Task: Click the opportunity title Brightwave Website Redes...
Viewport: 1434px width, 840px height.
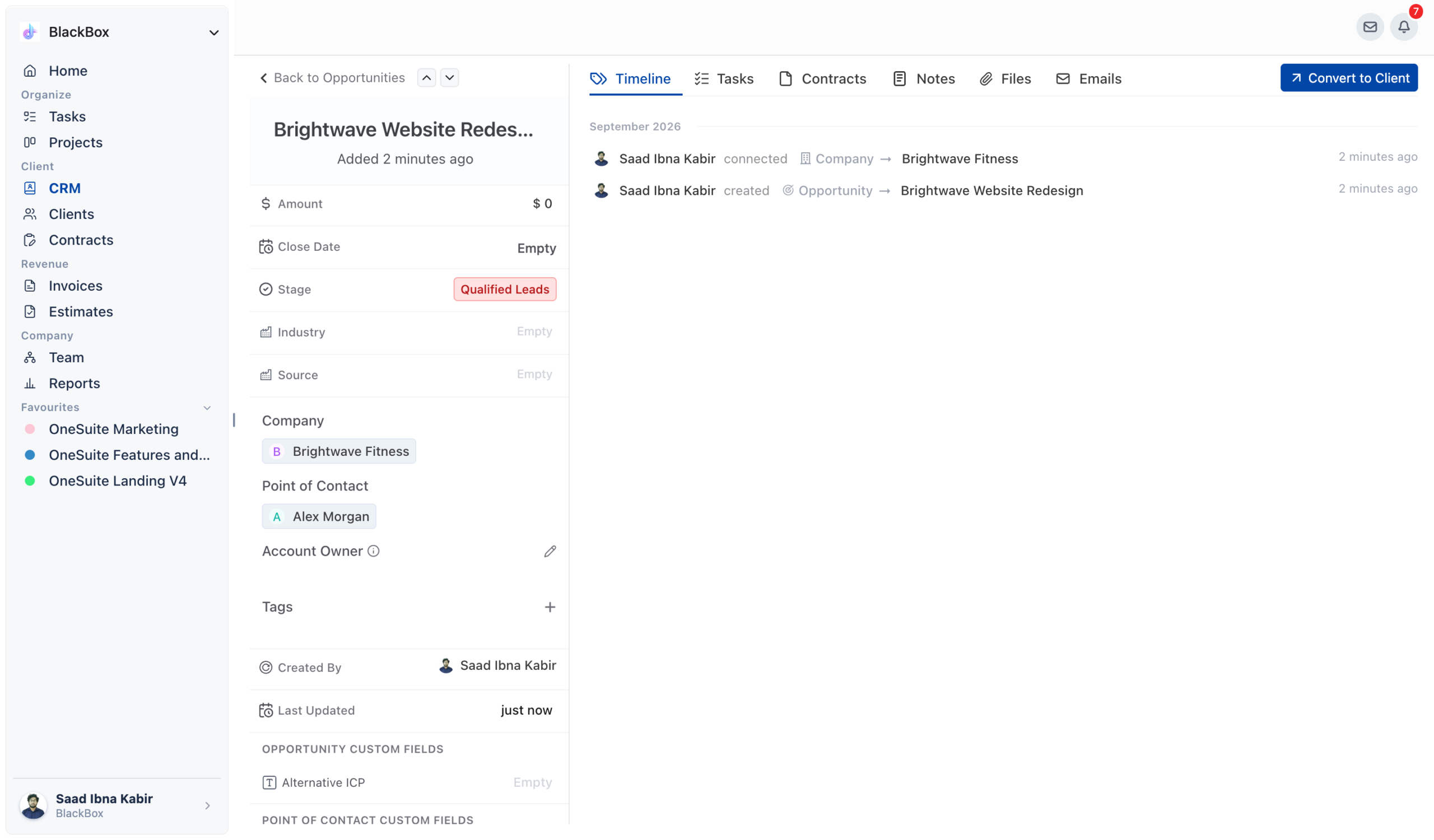Action: pyautogui.click(x=403, y=130)
